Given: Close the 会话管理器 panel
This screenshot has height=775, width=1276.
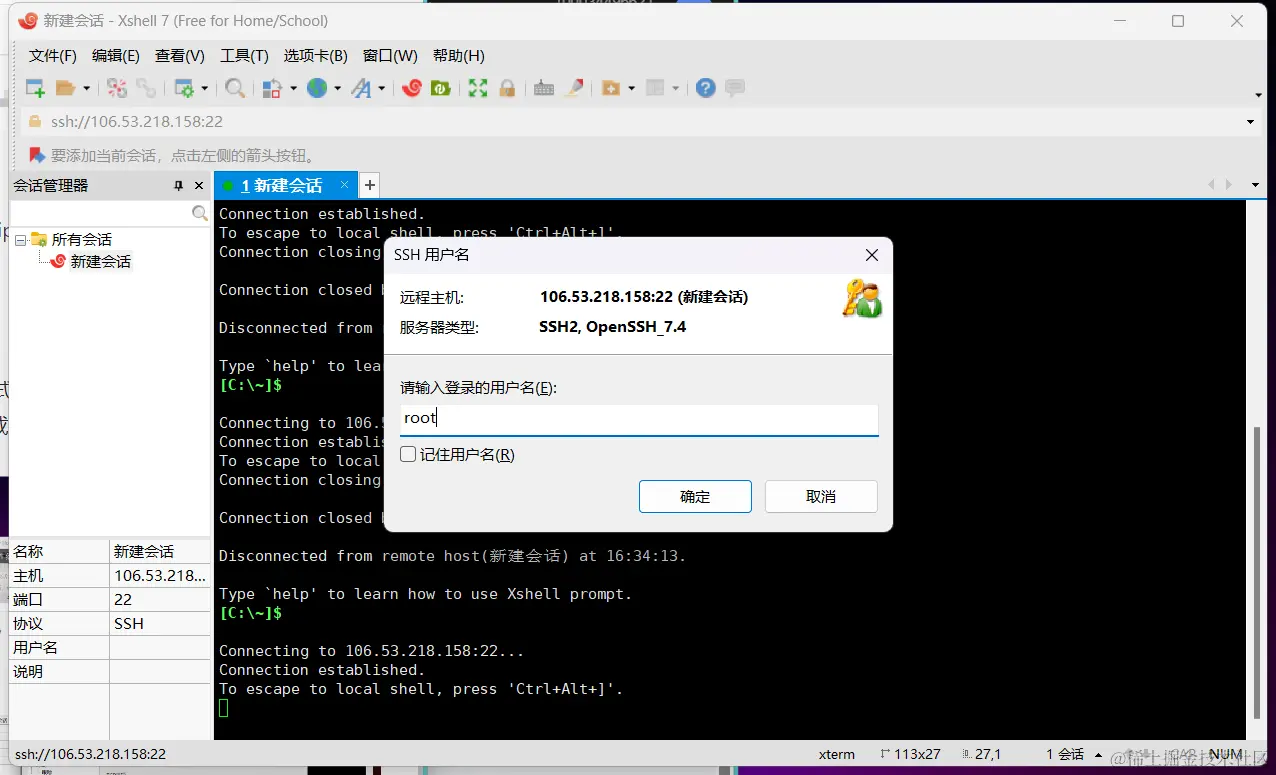Looking at the screenshot, I should point(201,186).
